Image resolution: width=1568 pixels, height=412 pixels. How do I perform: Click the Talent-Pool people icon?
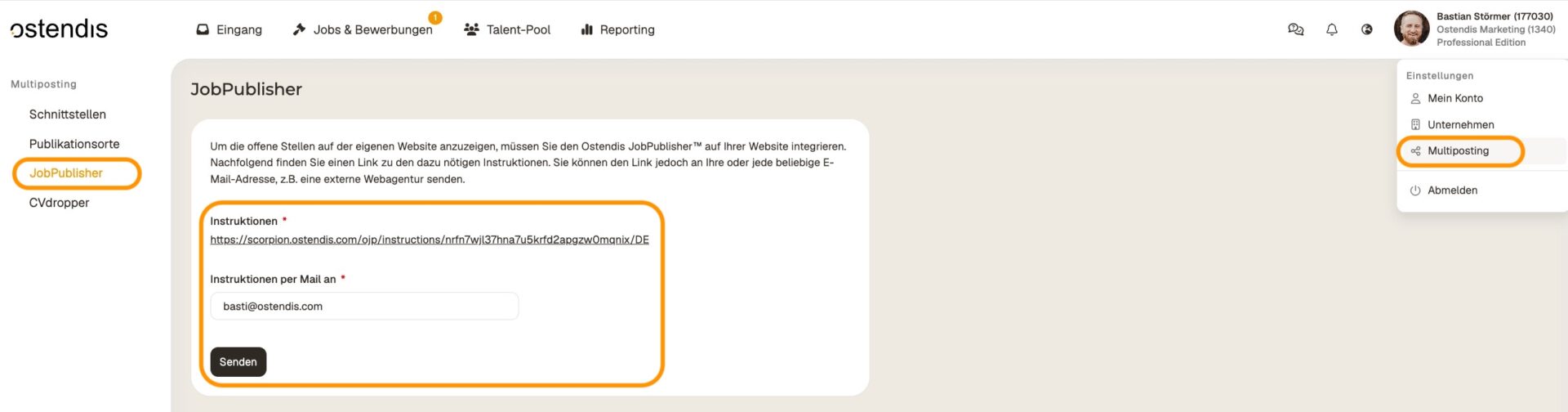[471, 29]
